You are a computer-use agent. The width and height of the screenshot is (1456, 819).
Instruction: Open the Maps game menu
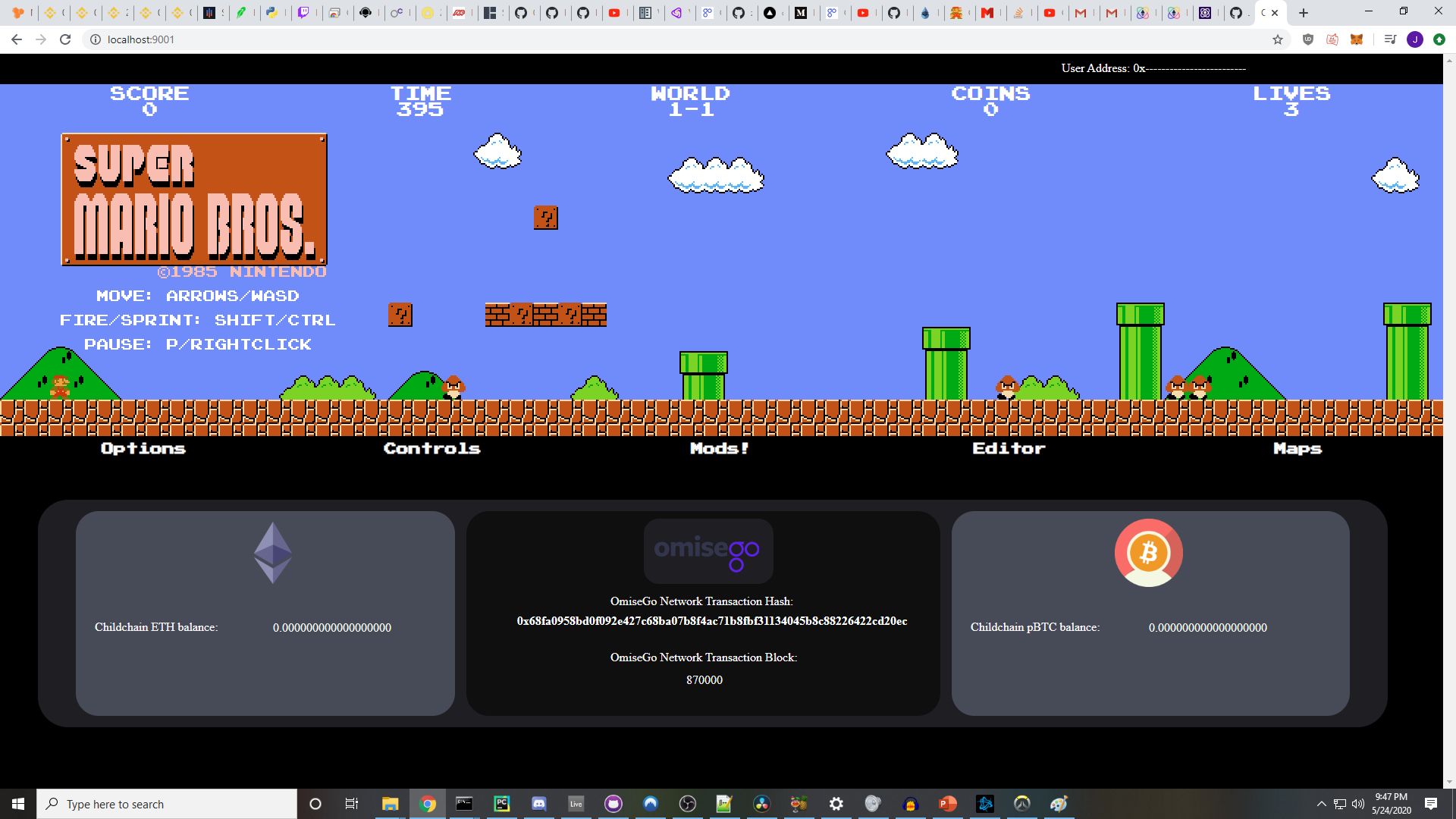click(x=1298, y=448)
